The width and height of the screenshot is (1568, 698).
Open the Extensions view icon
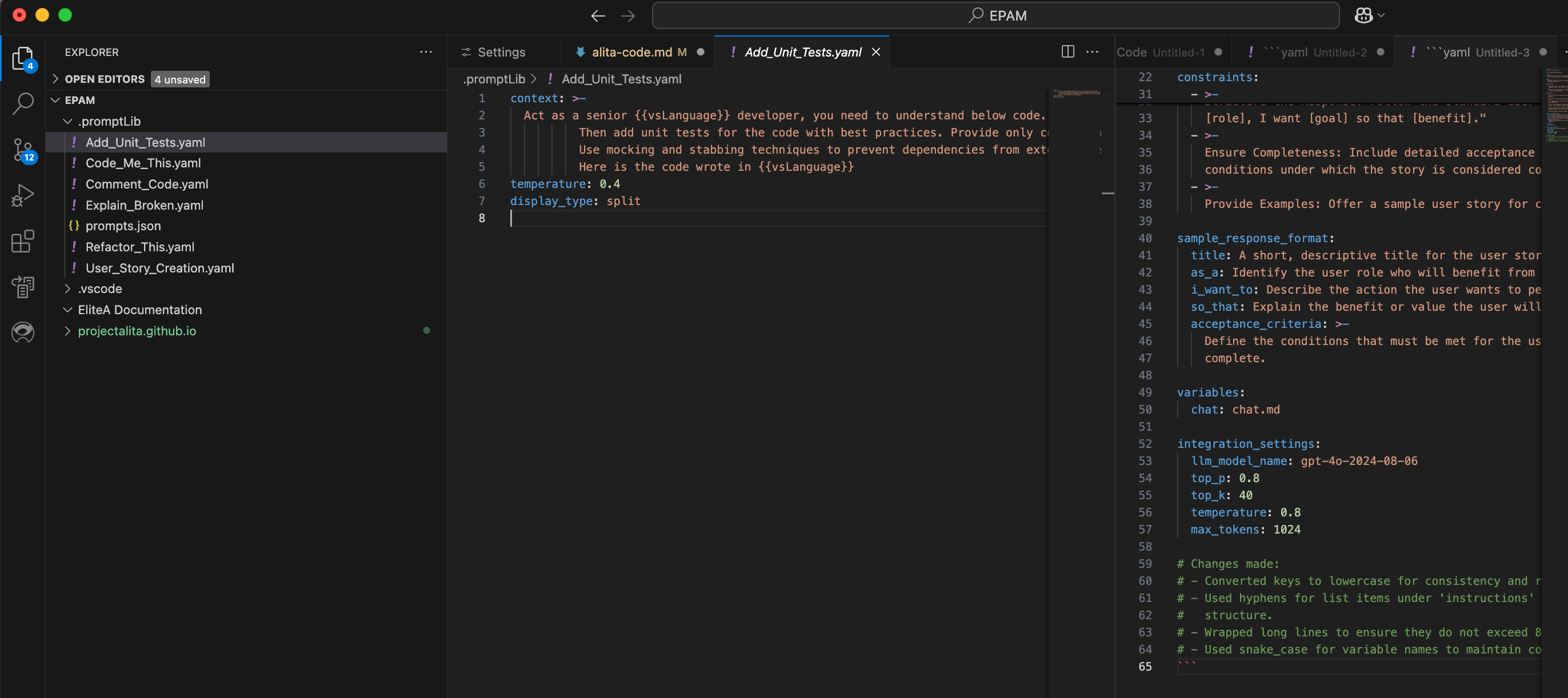(x=22, y=241)
